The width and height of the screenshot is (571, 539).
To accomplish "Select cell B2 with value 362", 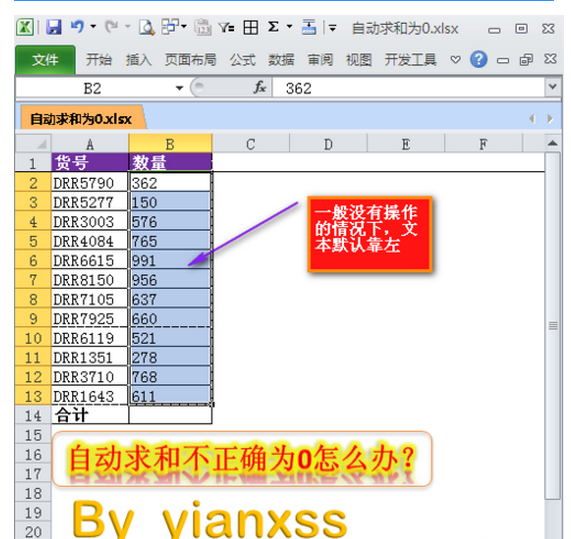I will click(x=170, y=182).
